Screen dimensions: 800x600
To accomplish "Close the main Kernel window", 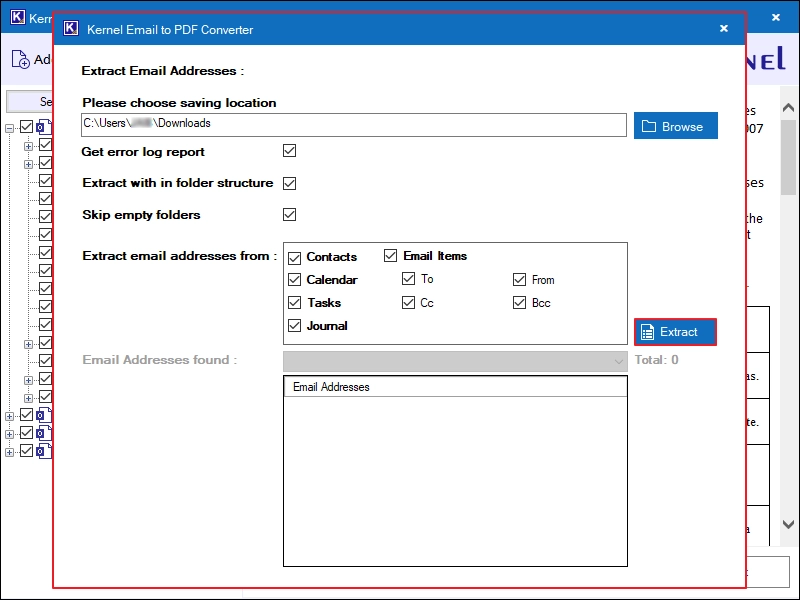I will click(776, 17).
